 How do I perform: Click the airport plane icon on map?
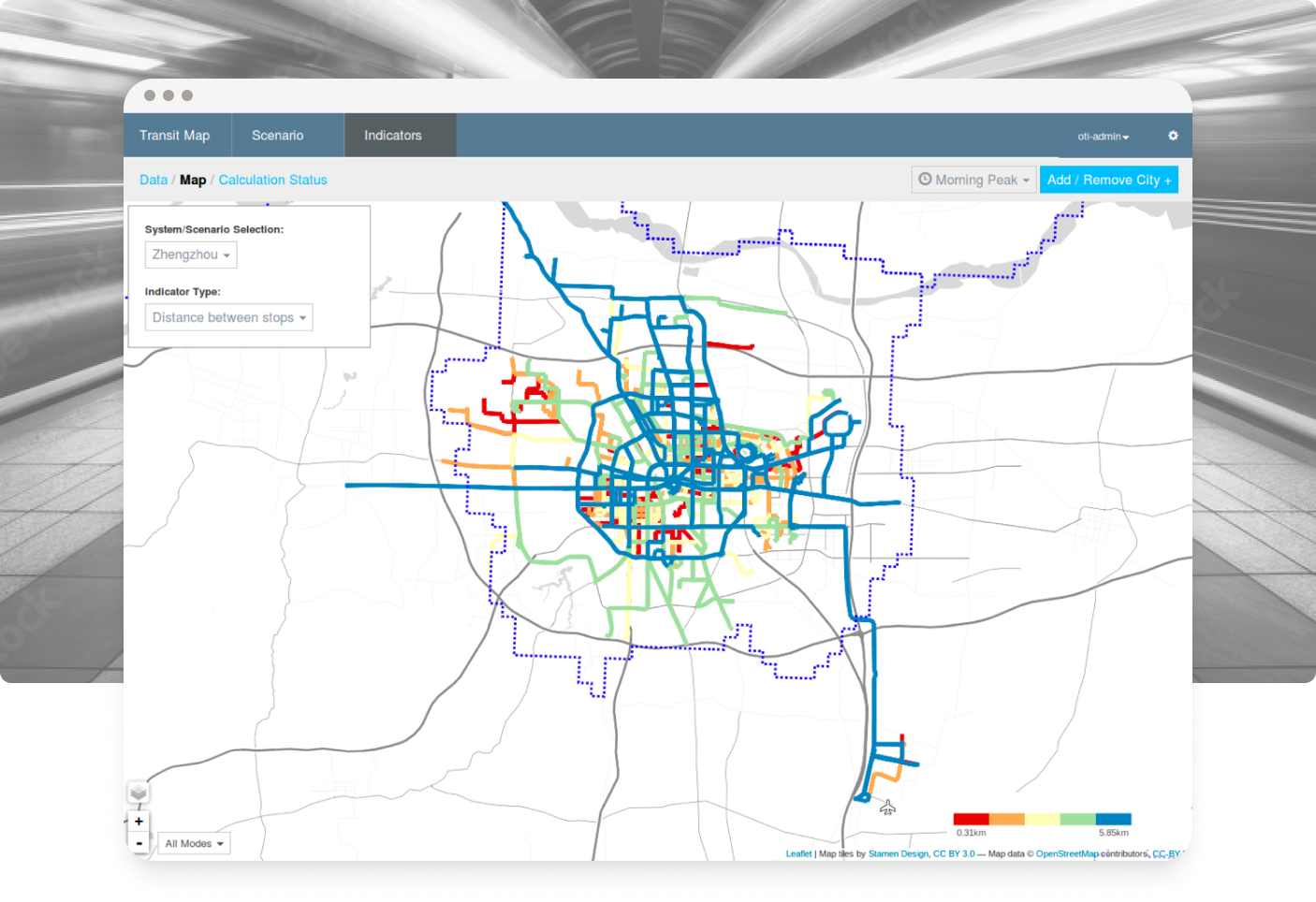click(887, 807)
